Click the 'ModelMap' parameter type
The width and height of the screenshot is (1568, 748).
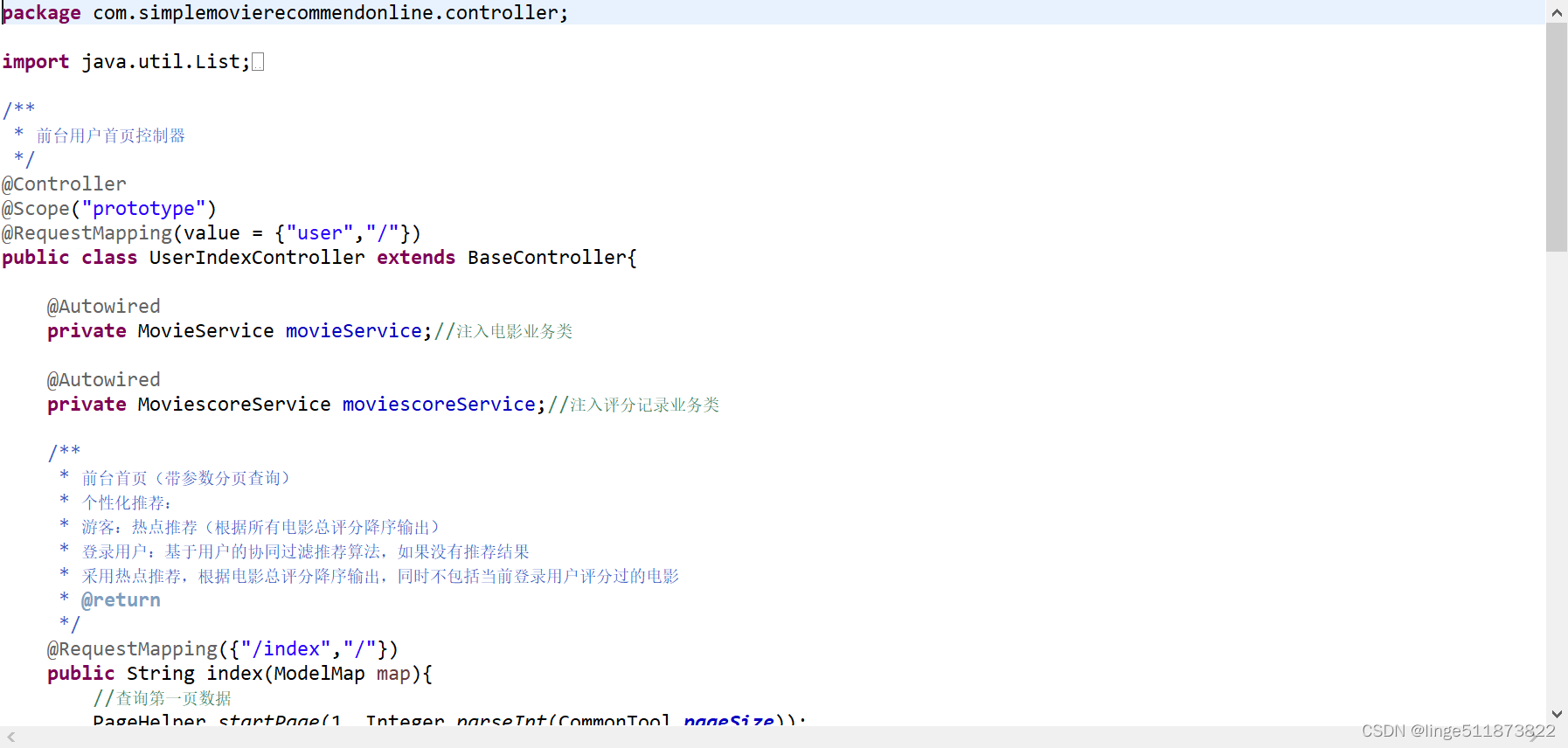tap(320, 674)
